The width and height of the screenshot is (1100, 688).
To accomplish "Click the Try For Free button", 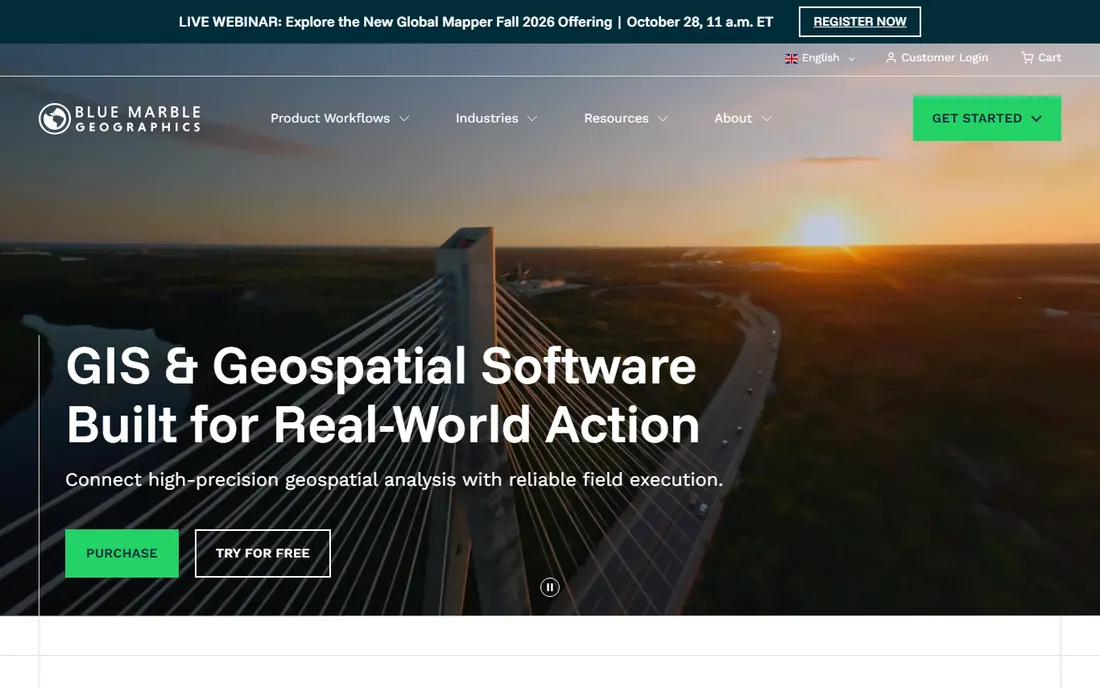I will (262, 553).
